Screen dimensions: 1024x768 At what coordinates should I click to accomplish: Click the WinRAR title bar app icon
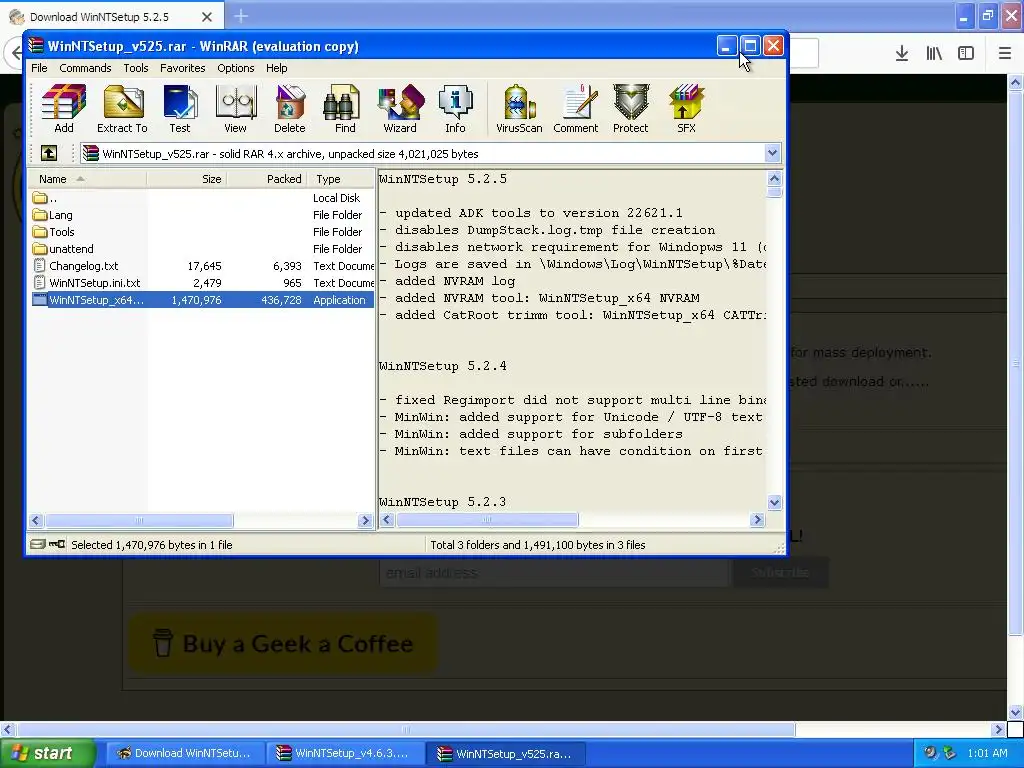tap(35, 46)
